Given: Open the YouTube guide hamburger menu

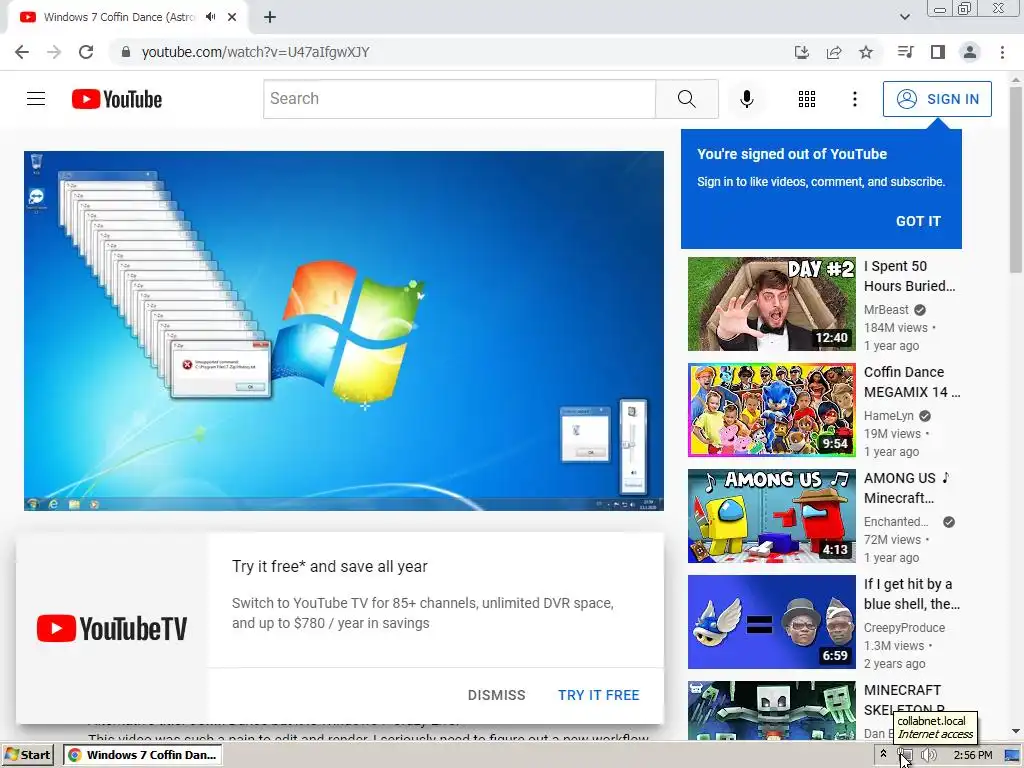Looking at the screenshot, I should 36,99.
